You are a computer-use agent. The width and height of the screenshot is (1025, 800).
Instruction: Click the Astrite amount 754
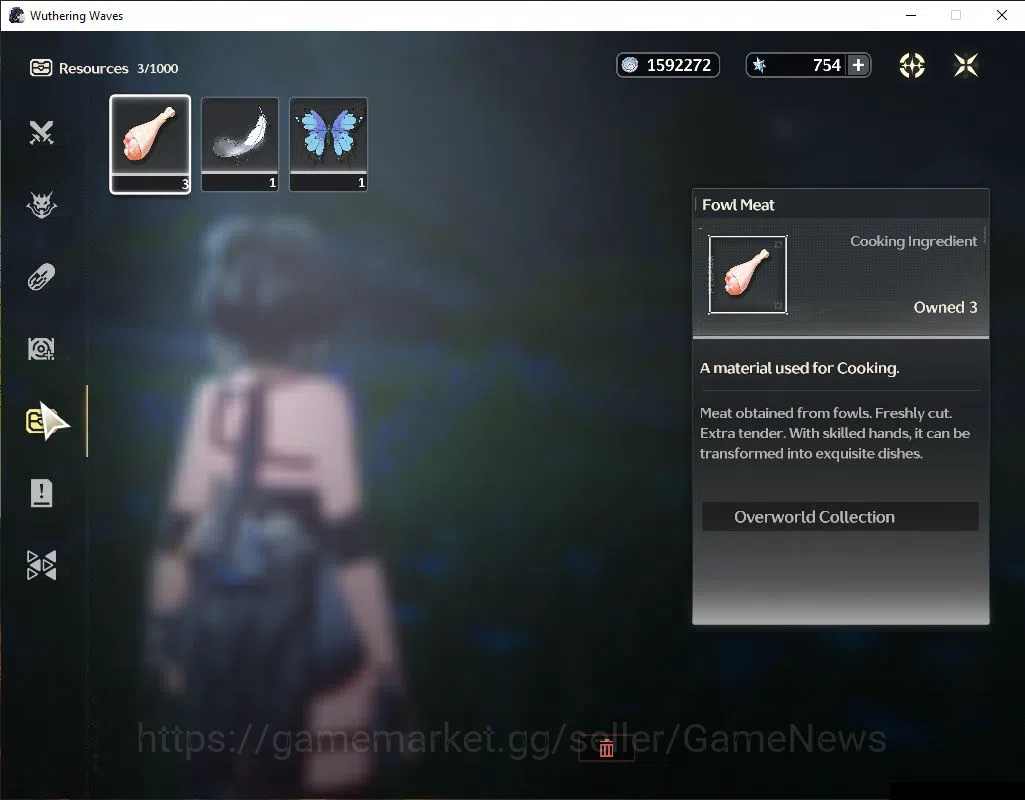(827, 65)
